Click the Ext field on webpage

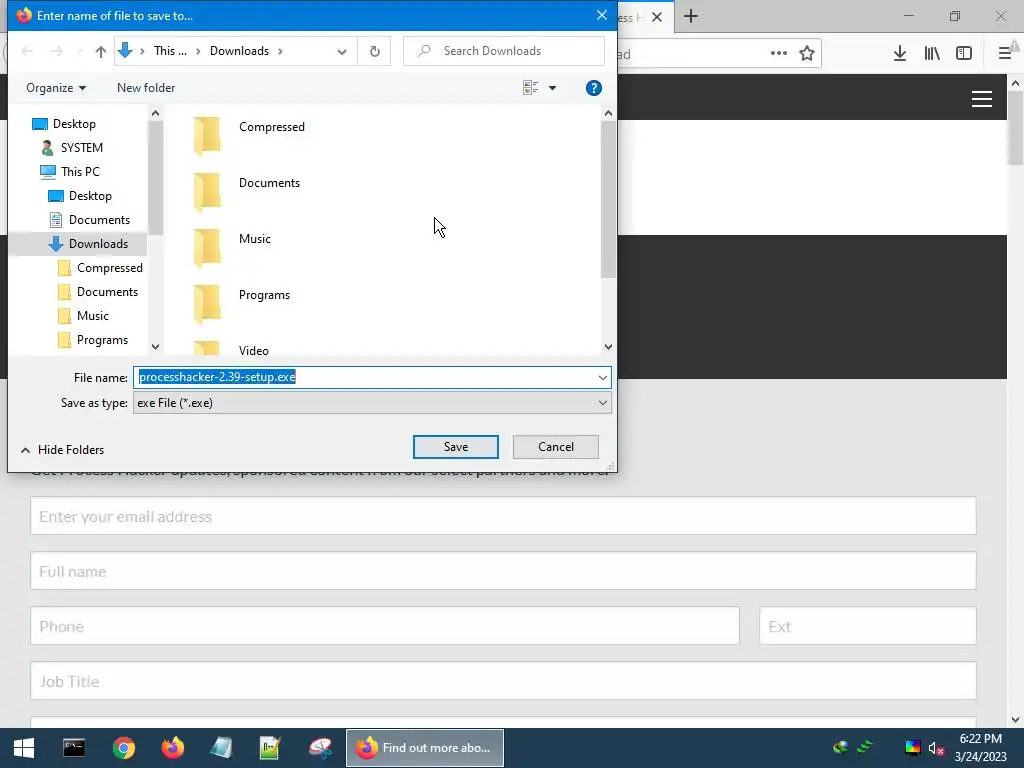click(867, 626)
